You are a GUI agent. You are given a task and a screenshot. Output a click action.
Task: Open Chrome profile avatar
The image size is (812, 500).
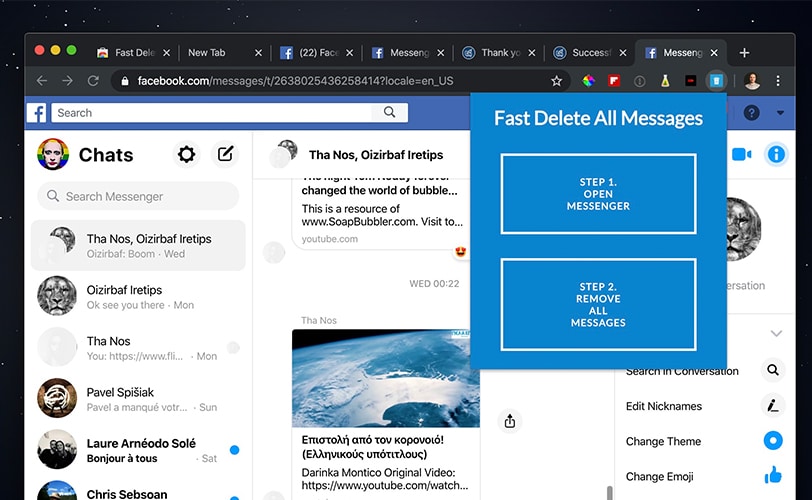pyautogui.click(x=752, y=81)
